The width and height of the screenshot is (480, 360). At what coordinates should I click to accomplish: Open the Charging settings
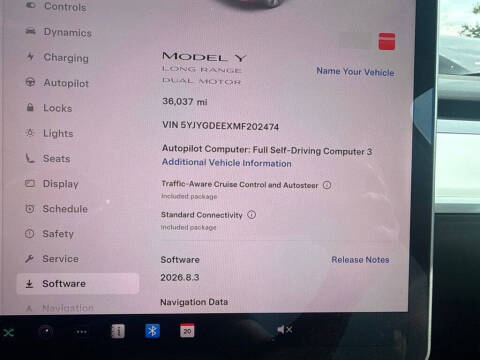(57, 57)
